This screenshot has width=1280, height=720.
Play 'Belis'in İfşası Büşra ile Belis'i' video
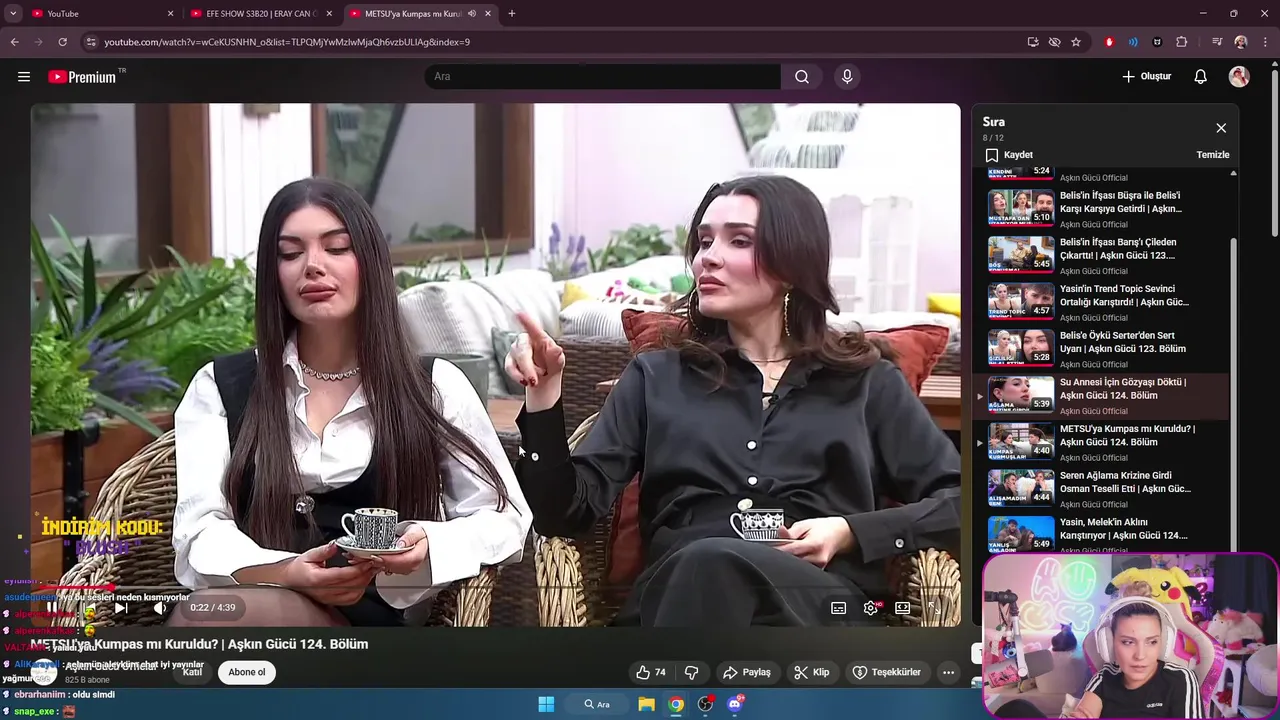tap(1100, 208)
